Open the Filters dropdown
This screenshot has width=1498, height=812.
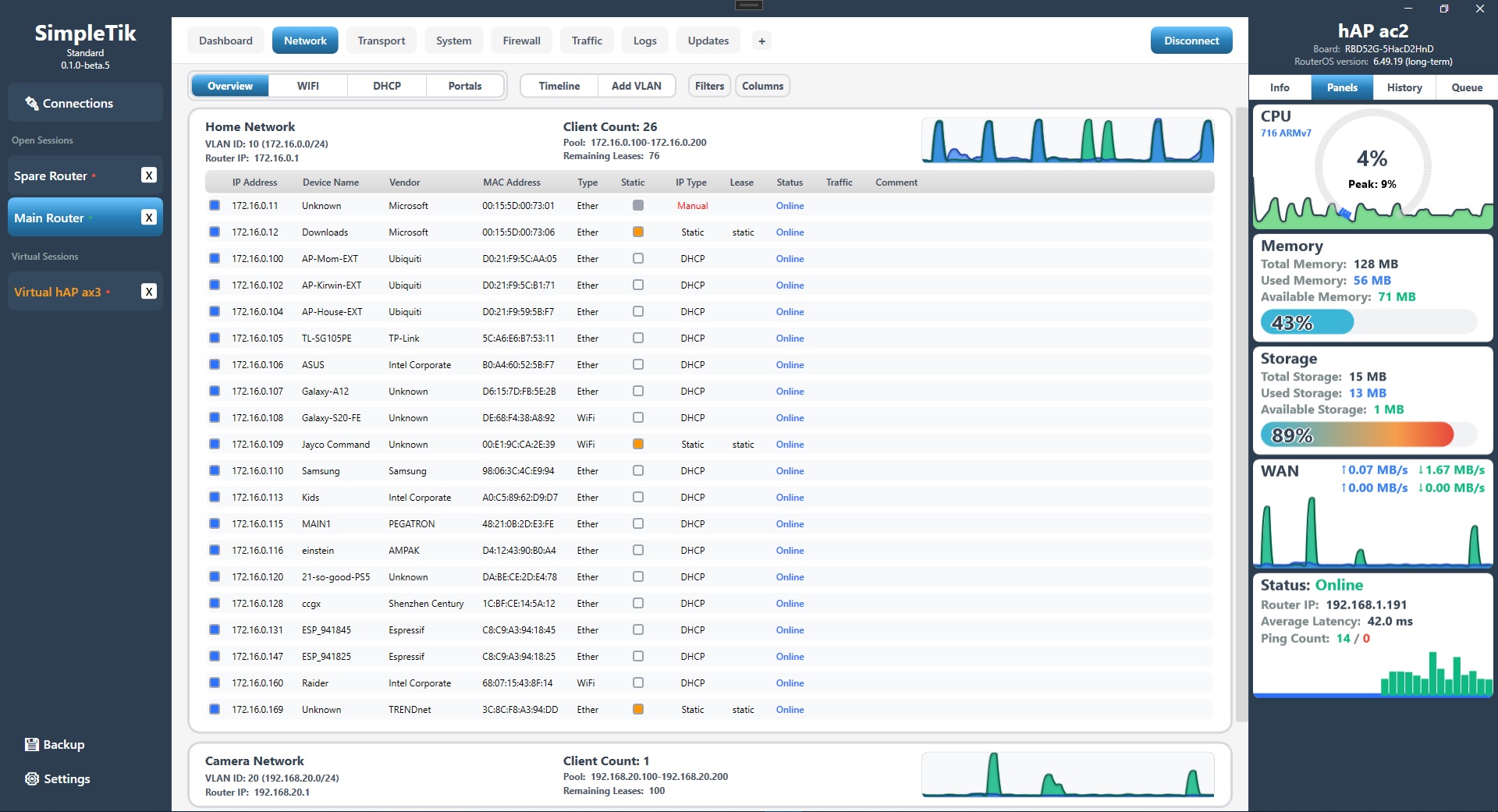pos(709,86)
